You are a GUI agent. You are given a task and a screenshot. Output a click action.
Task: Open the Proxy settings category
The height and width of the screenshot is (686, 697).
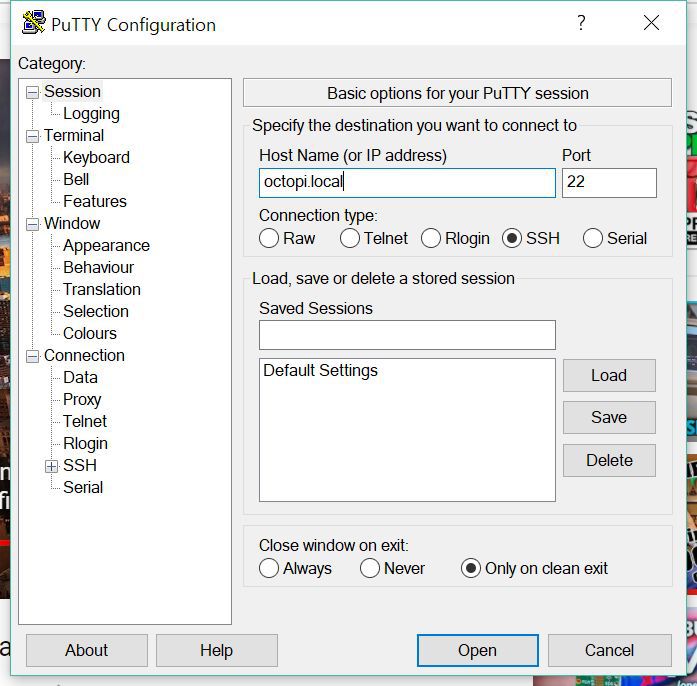click(82, 399)
